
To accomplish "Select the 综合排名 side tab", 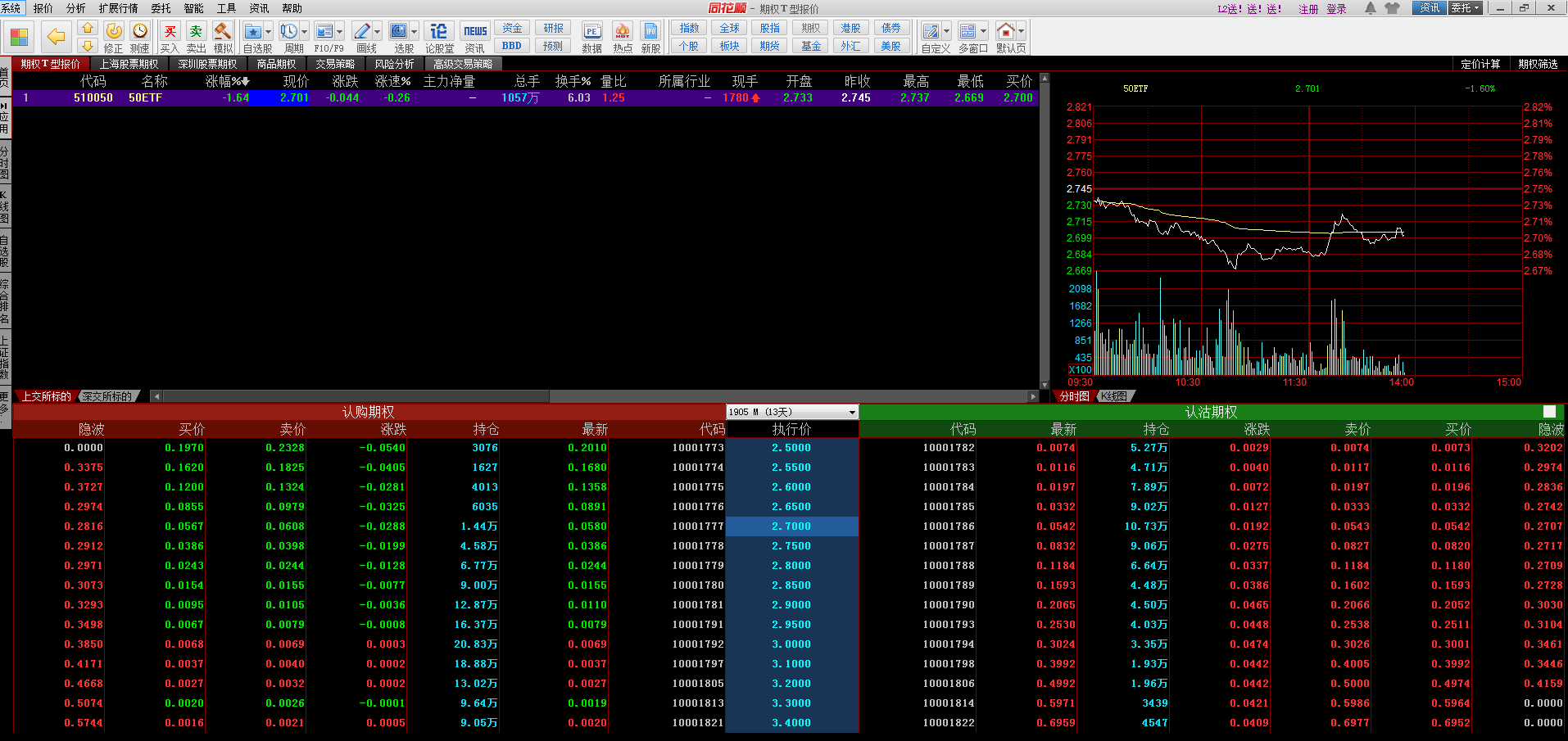I will point(5,302).
